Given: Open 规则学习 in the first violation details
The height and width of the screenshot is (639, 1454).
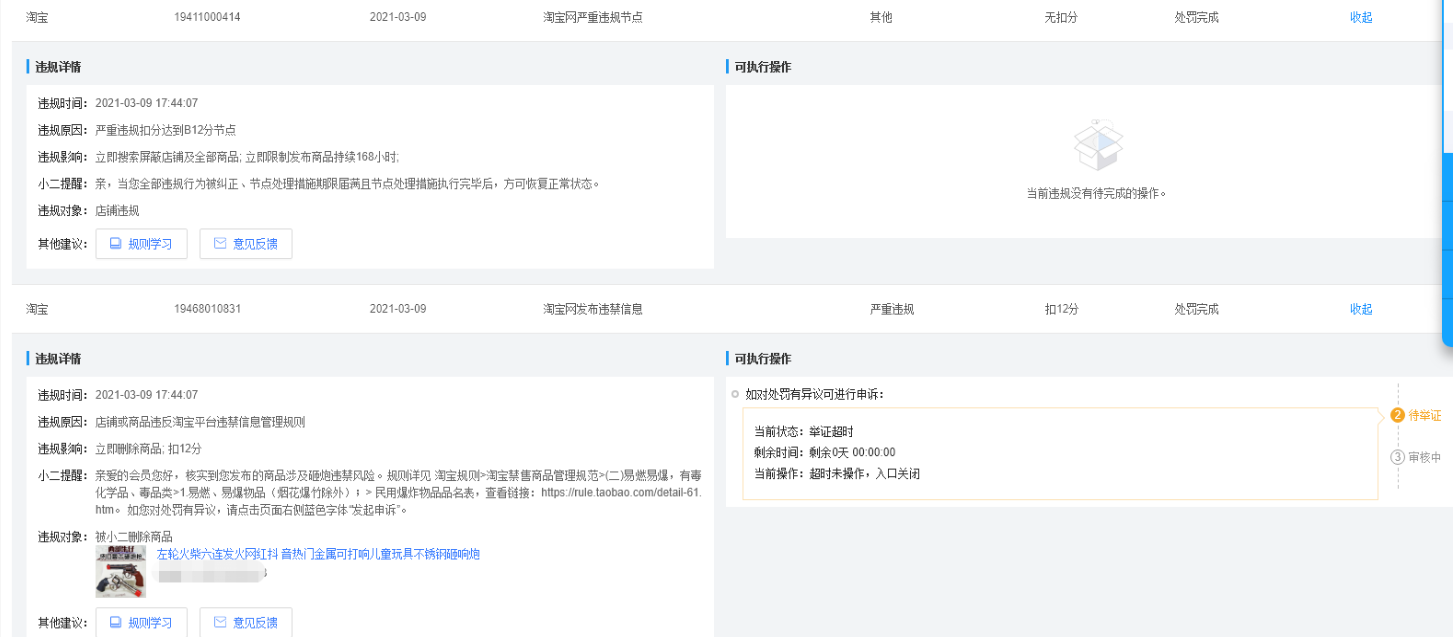Looking at the screenshot, I should (141, 244).
